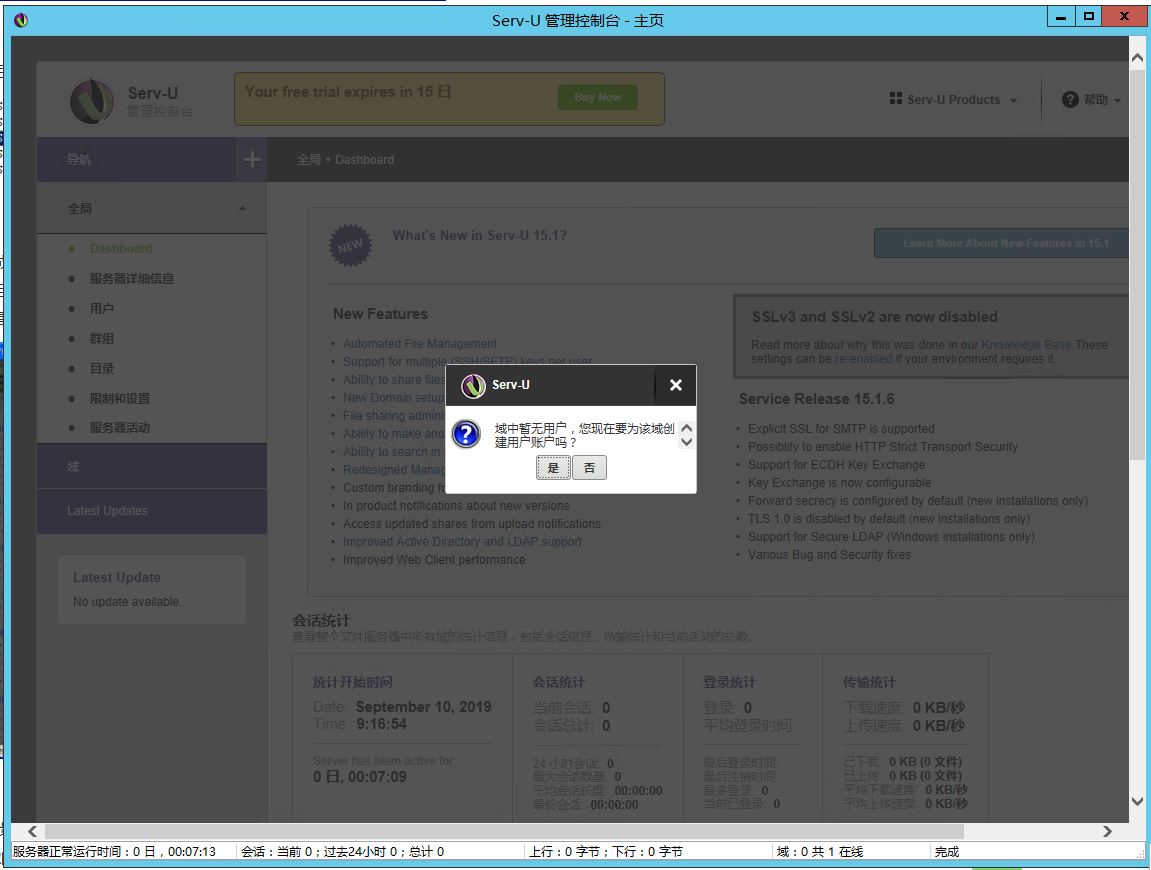Click the 完成 status bar entry

coord(947,852)
